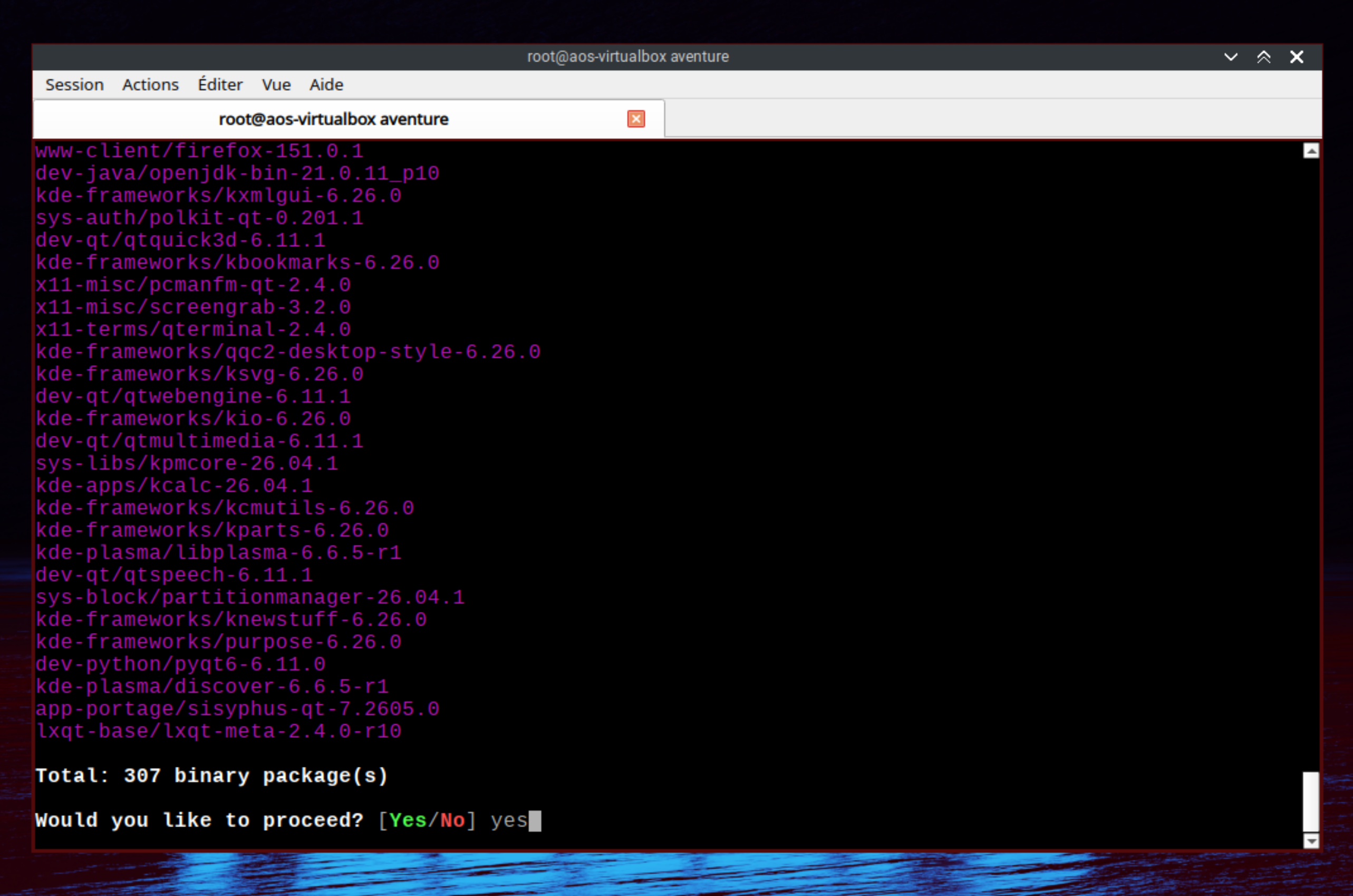Minimize the terminal window via chevron
This screenshot has width=1353, height=896.
point(1231,56)
